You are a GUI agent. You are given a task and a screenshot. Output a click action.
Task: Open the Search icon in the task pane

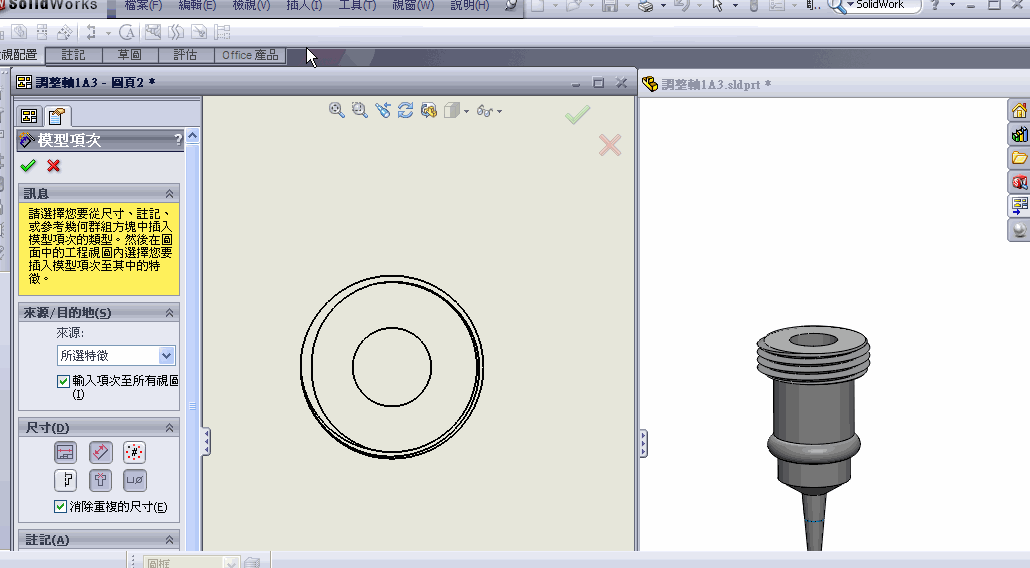(x=1019, y=182)
